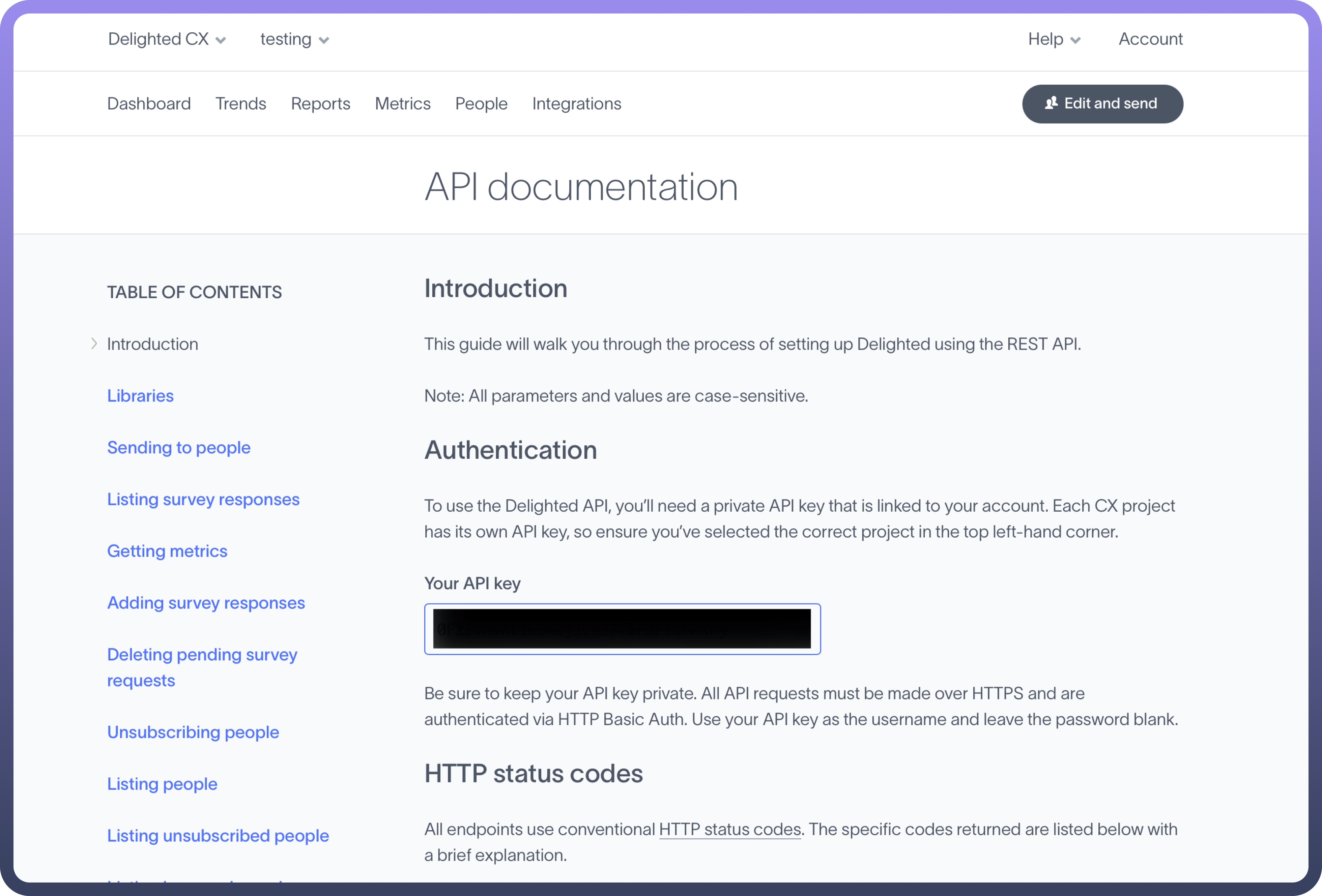1322x896 pixels.
Task: Click the Edit and send person icon
Action: pos(1051,103)
